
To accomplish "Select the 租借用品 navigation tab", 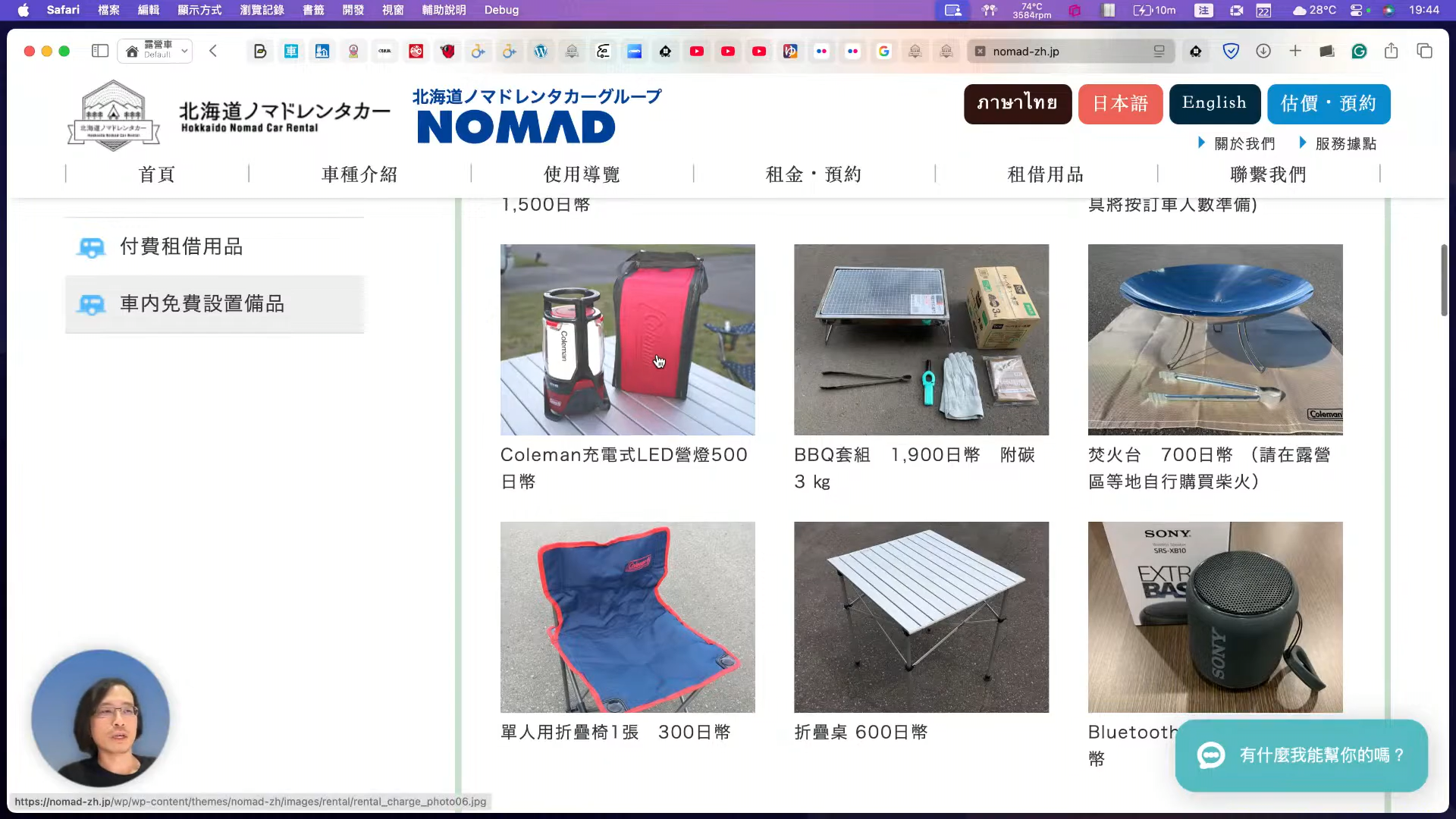I will coord(1046,174).
